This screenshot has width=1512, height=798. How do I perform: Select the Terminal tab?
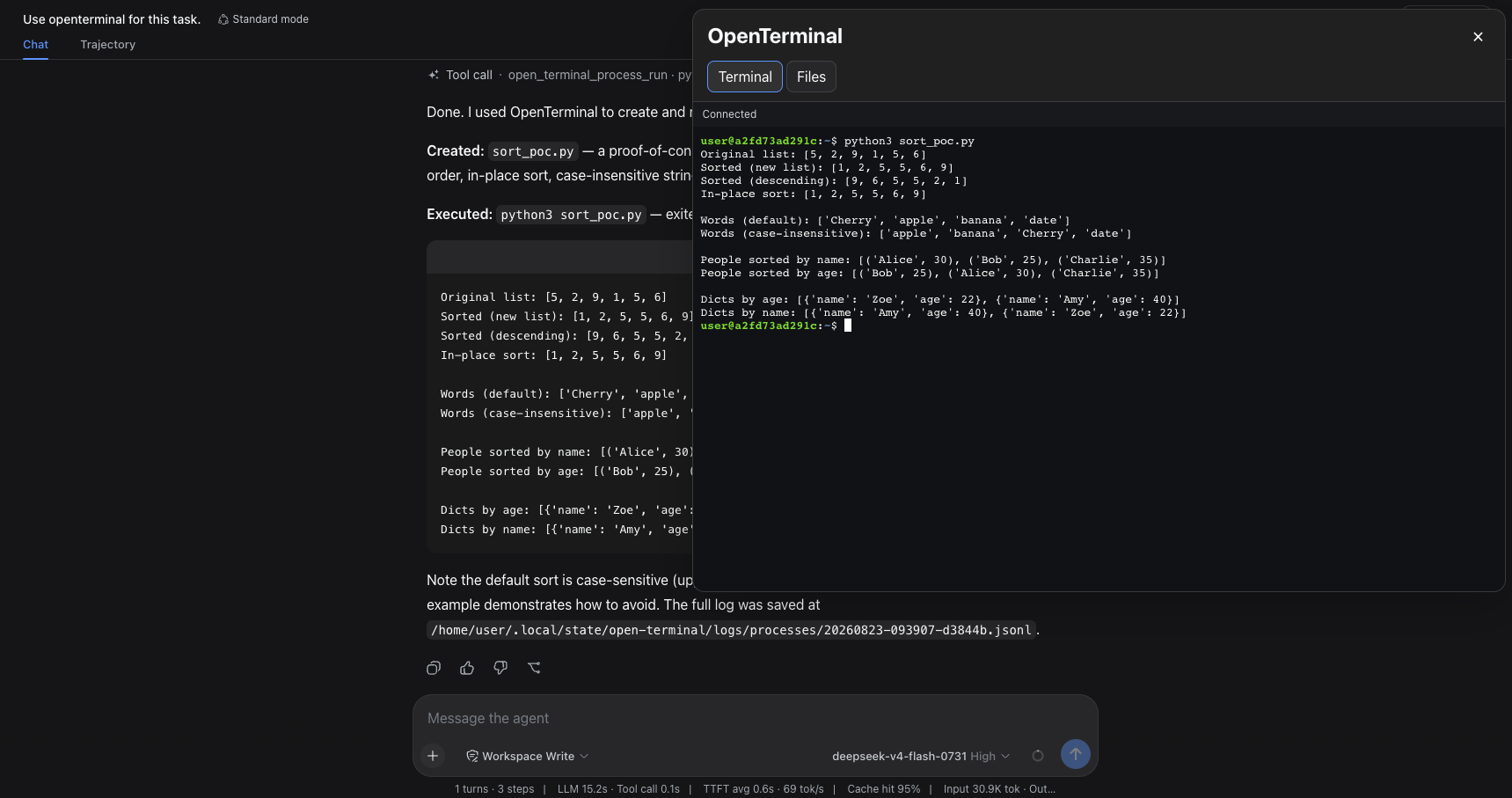(x=745, y=77)
